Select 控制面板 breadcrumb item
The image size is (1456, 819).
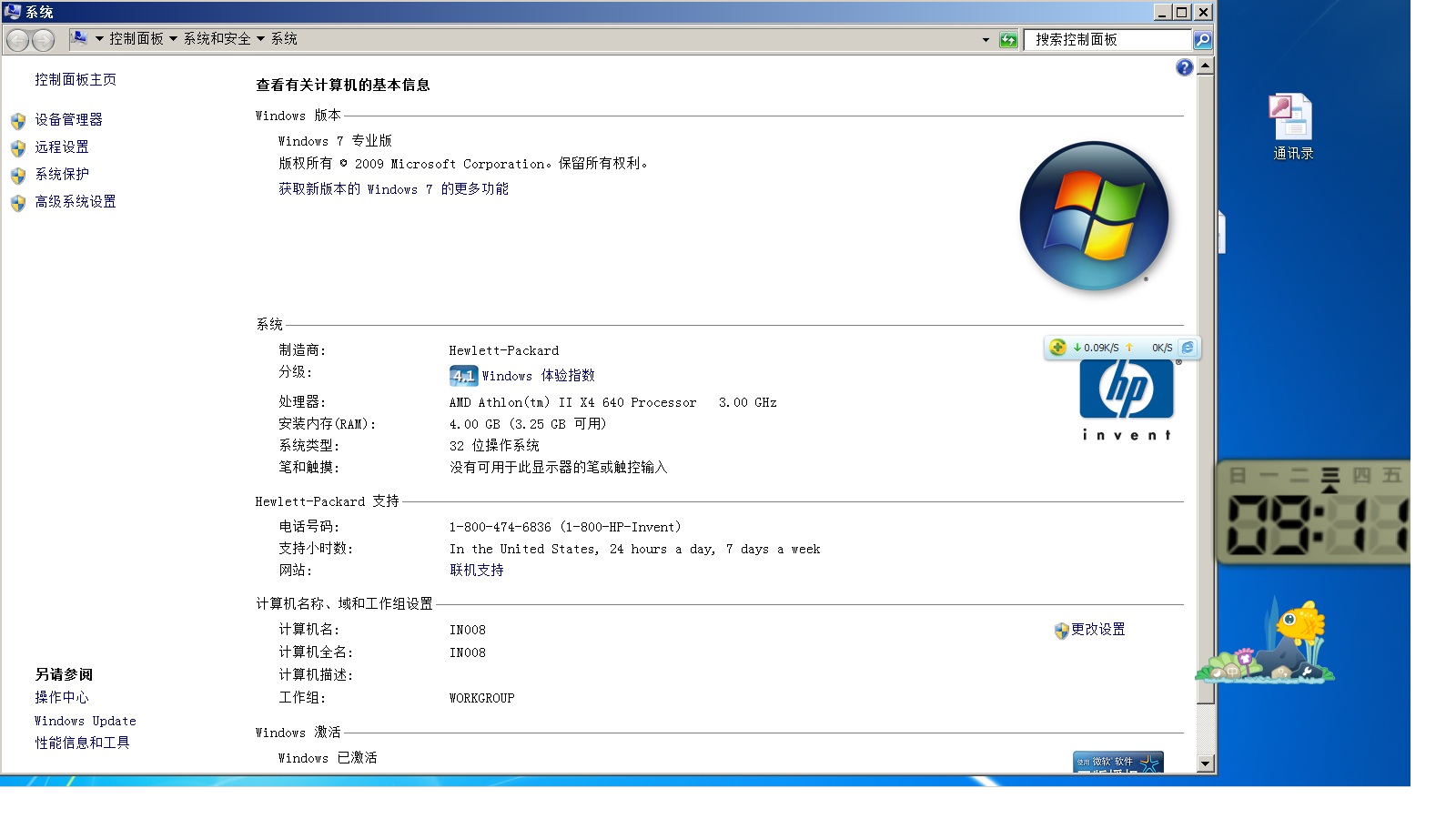click(136, 39)
